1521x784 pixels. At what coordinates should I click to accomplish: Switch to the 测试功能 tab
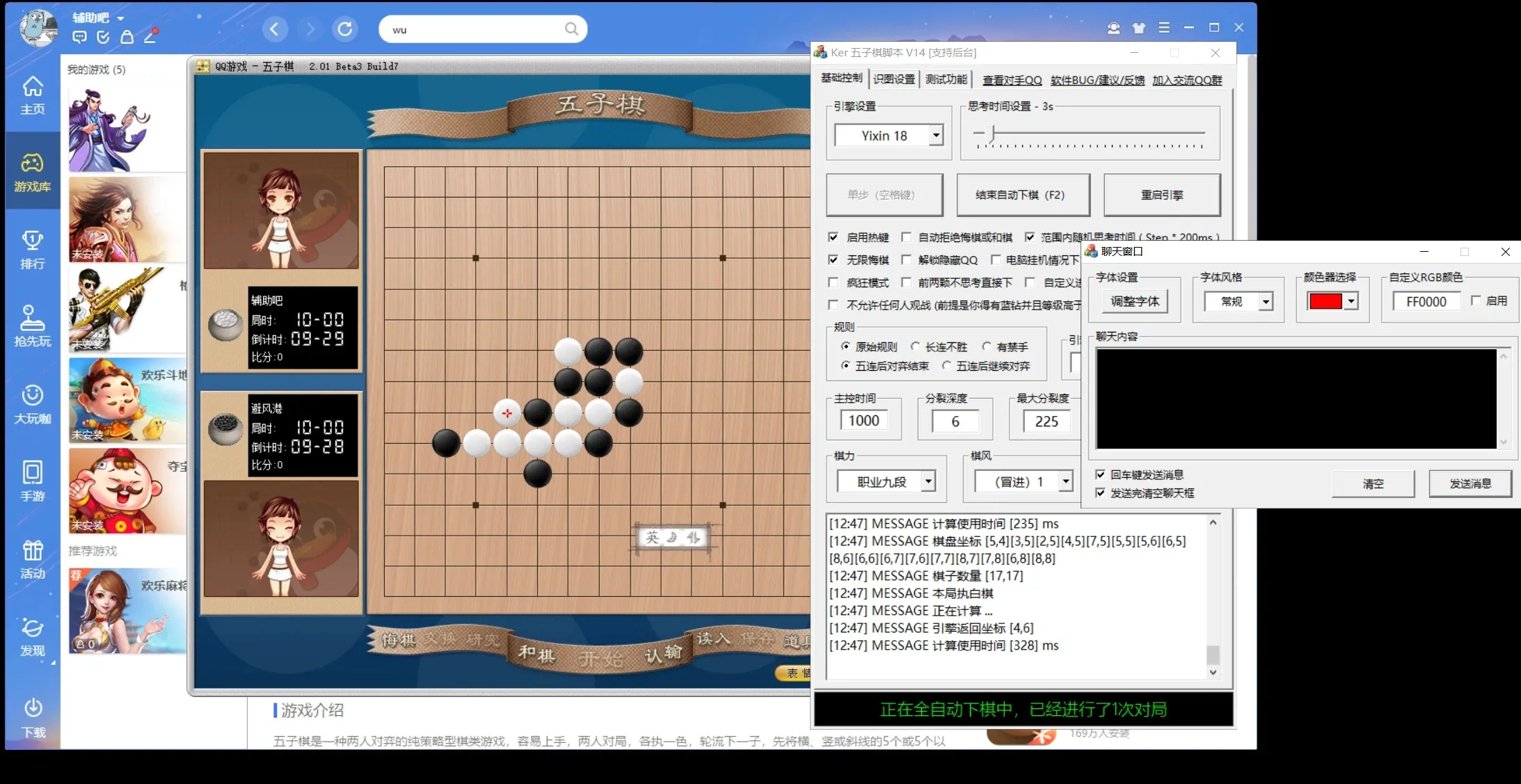pos(946,79)
